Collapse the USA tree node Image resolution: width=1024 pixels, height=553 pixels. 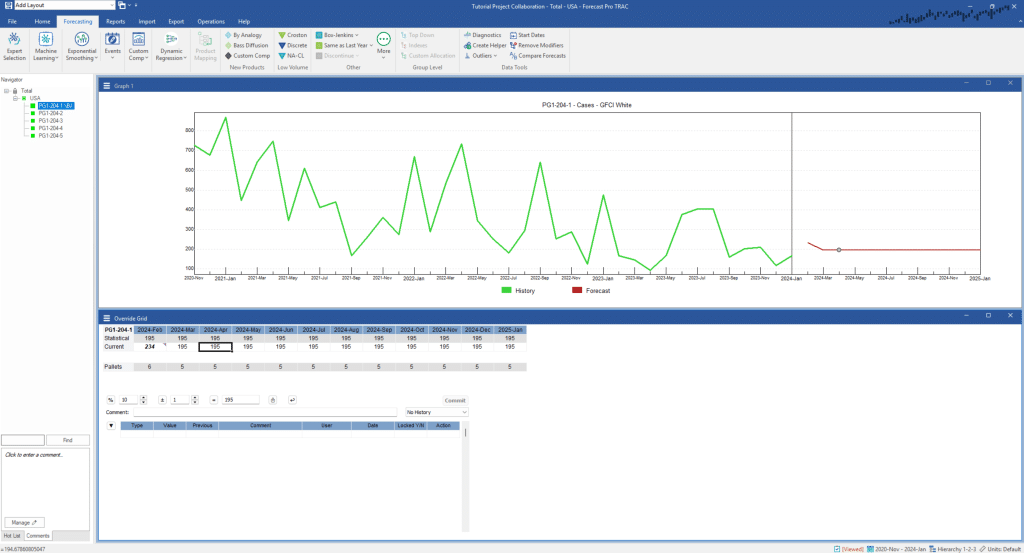[x=15, y=98]
